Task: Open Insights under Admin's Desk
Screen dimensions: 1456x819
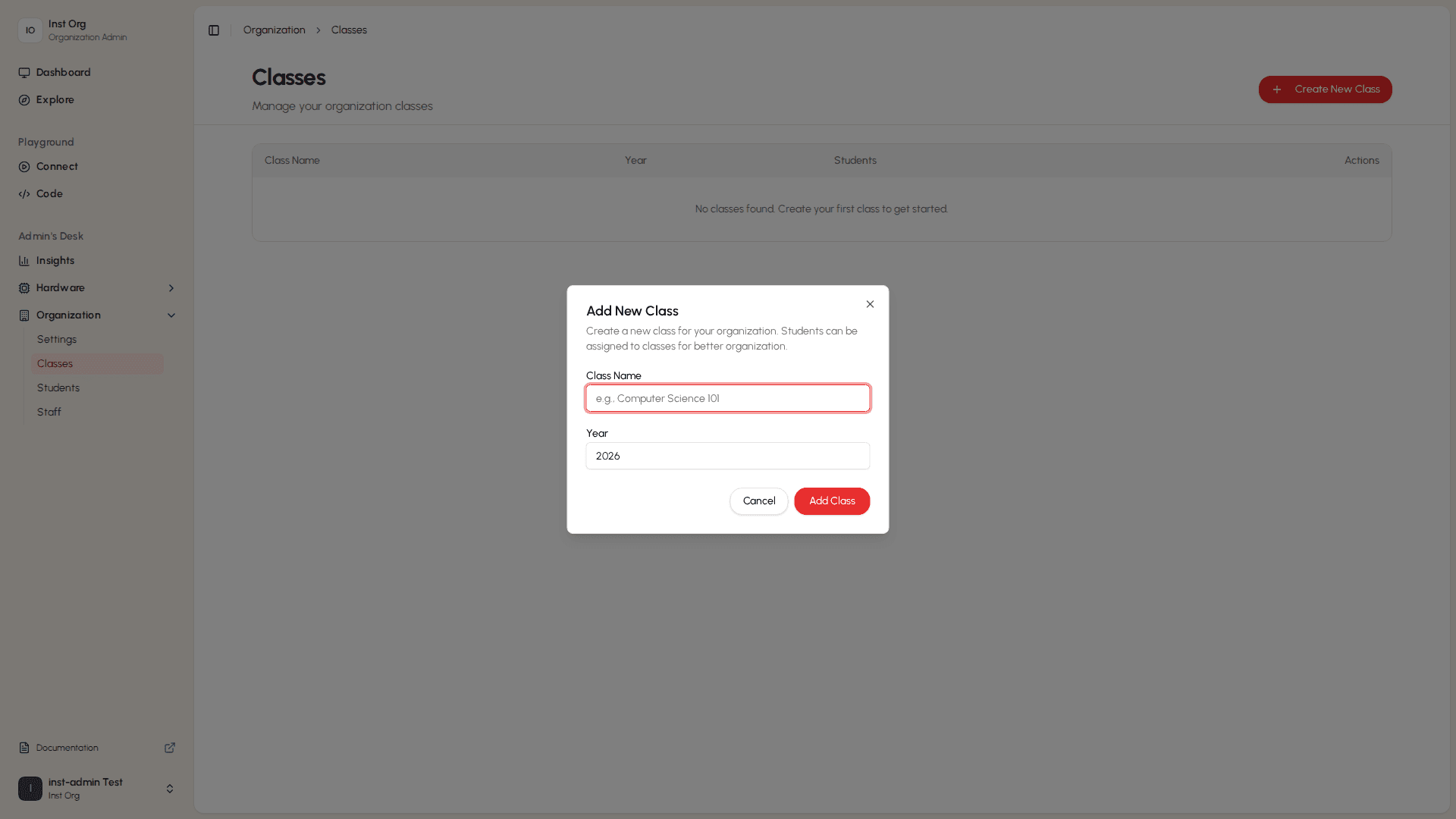Action: [x=97, y=261]
